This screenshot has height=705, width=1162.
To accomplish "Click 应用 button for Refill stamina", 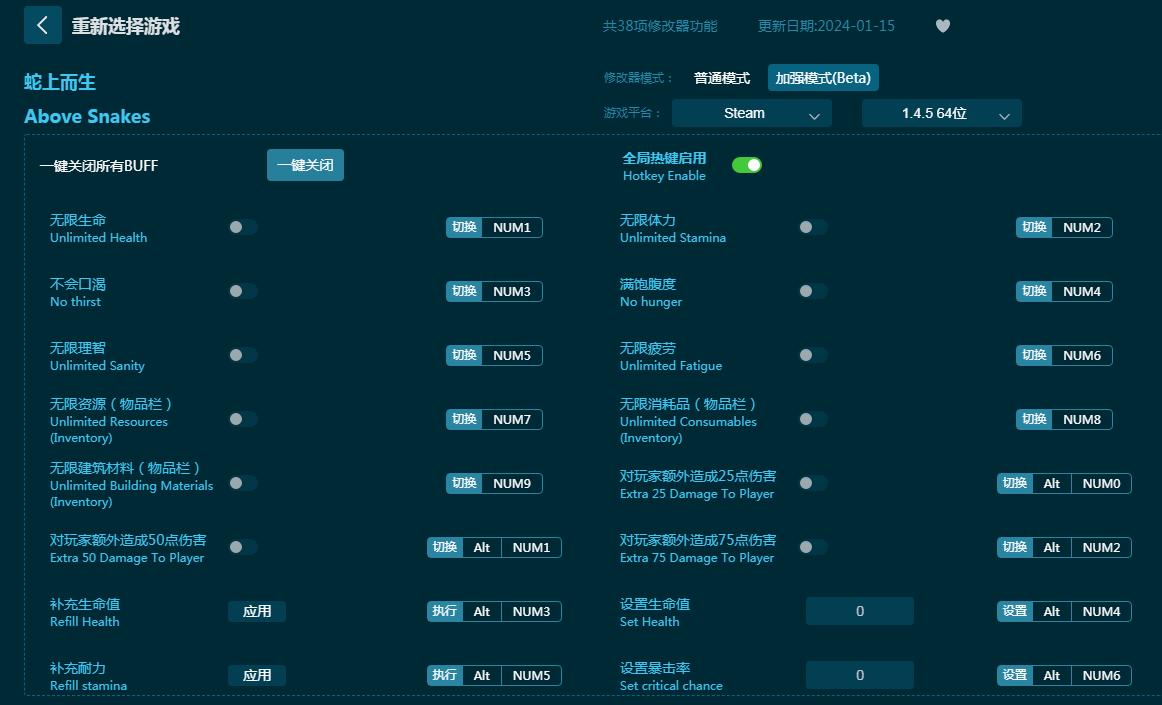I will coord(257,675).
